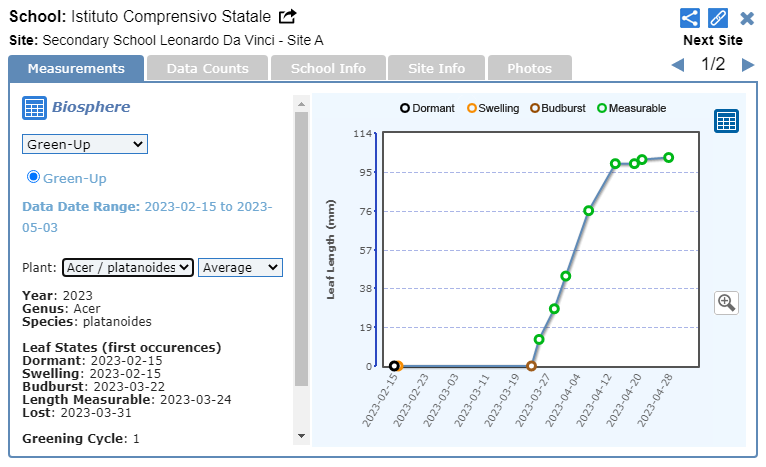The width and height of the screenshot is (766, 467).
Task: Click the copy link chain icon
Action: [x=718, y=18]
